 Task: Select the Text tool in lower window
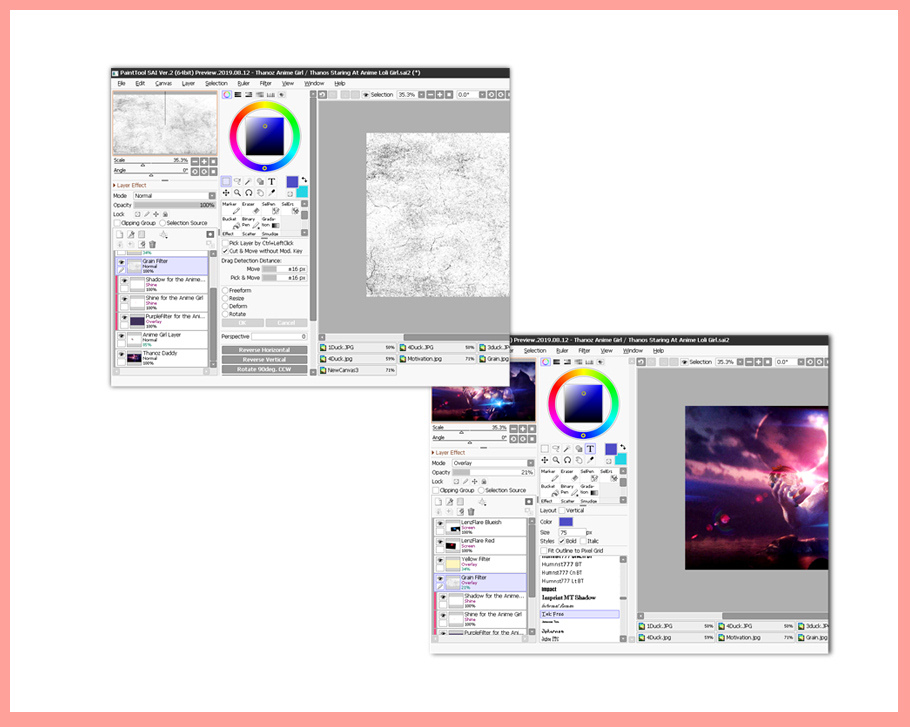coord(590,449)
